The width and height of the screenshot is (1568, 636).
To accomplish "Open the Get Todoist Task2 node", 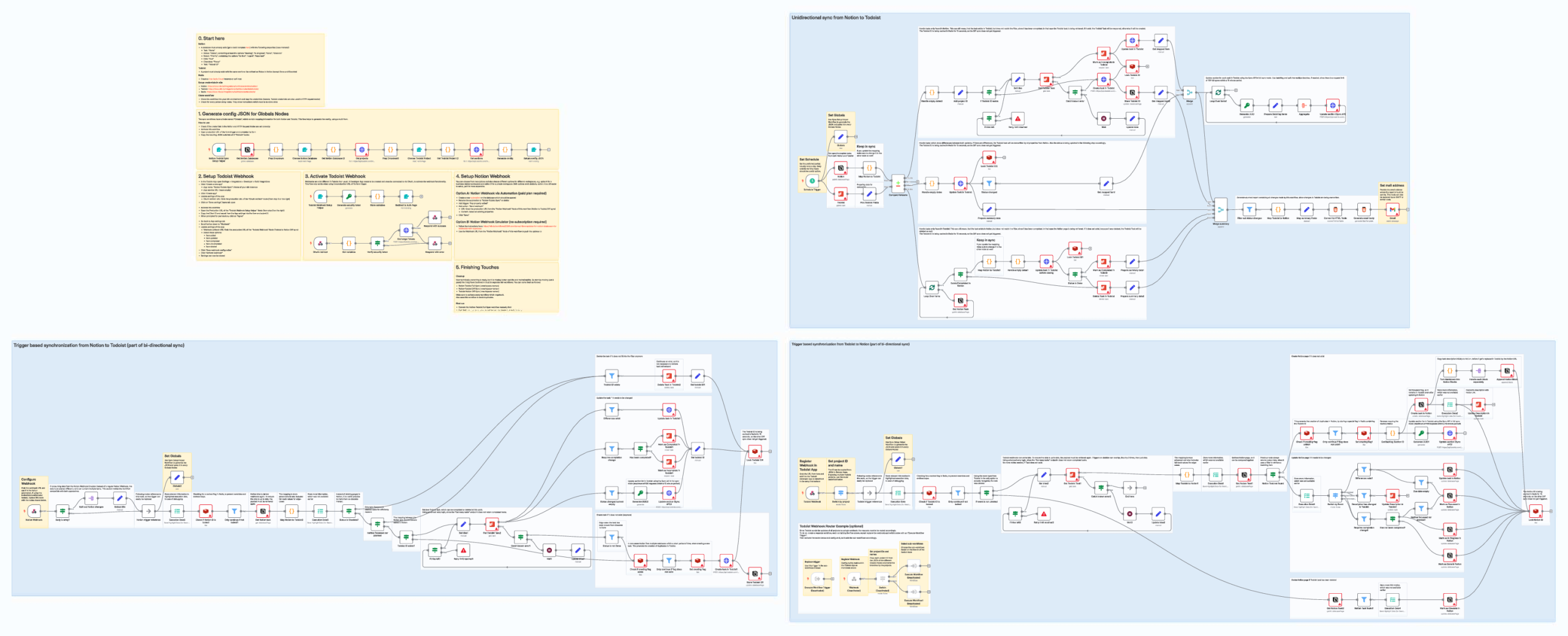I will 492,524.
